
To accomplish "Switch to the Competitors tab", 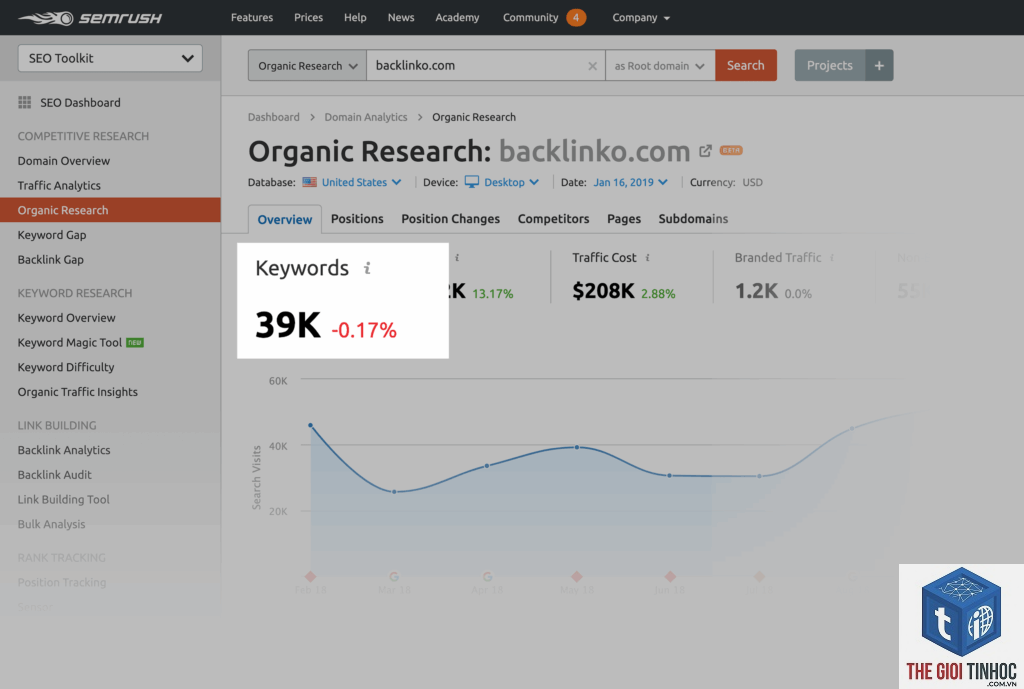I will coord(553,219).
